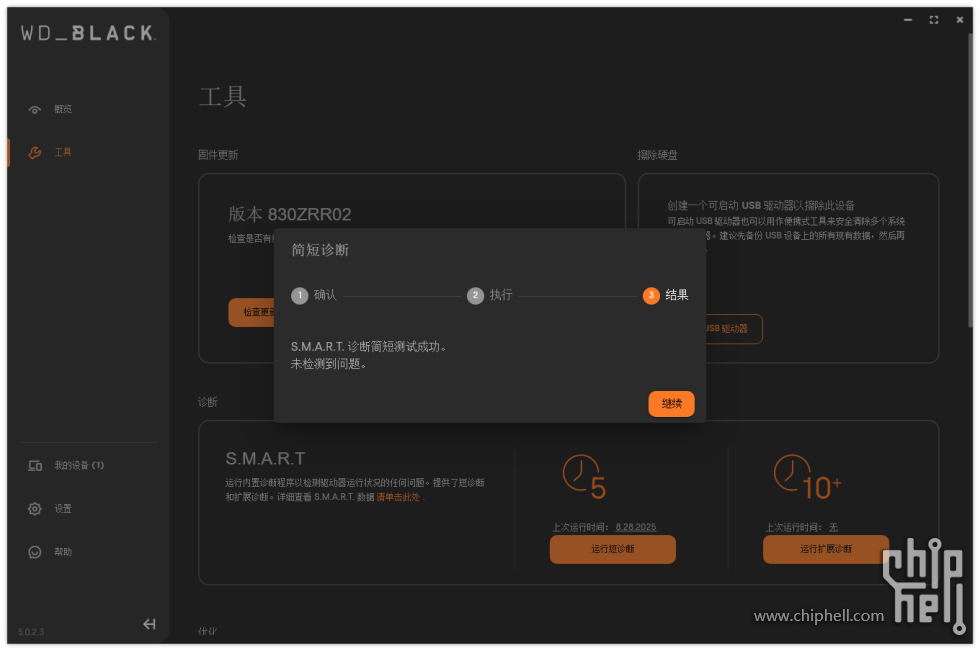Viewport: 980px width, 651px height.
Task: Click step 3 circle 结果
Action: pyautogui.click(x=651, y=296)
